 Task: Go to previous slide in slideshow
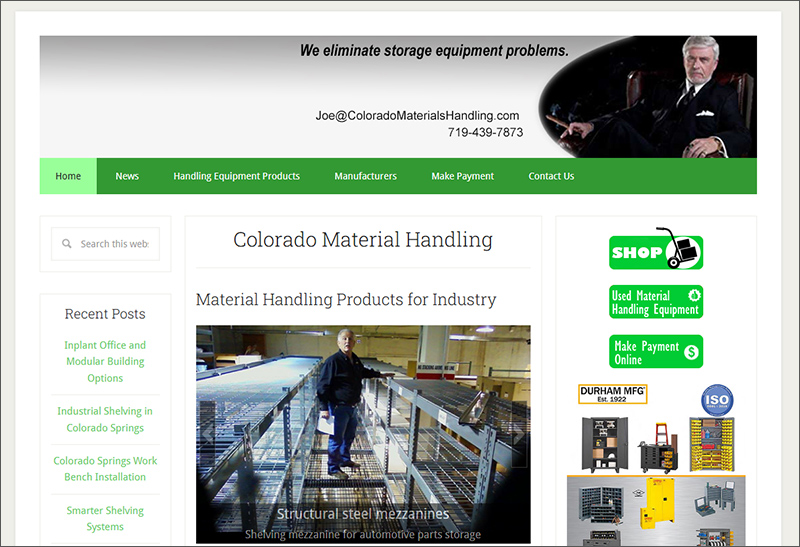[x=208, y=434]
